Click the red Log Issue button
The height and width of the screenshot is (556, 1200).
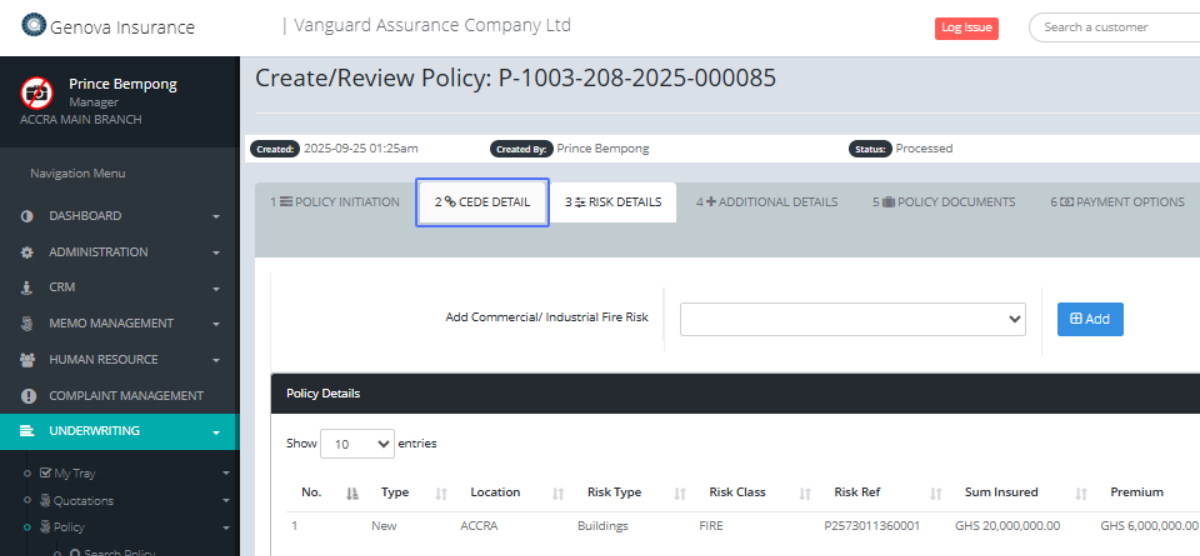966,28
